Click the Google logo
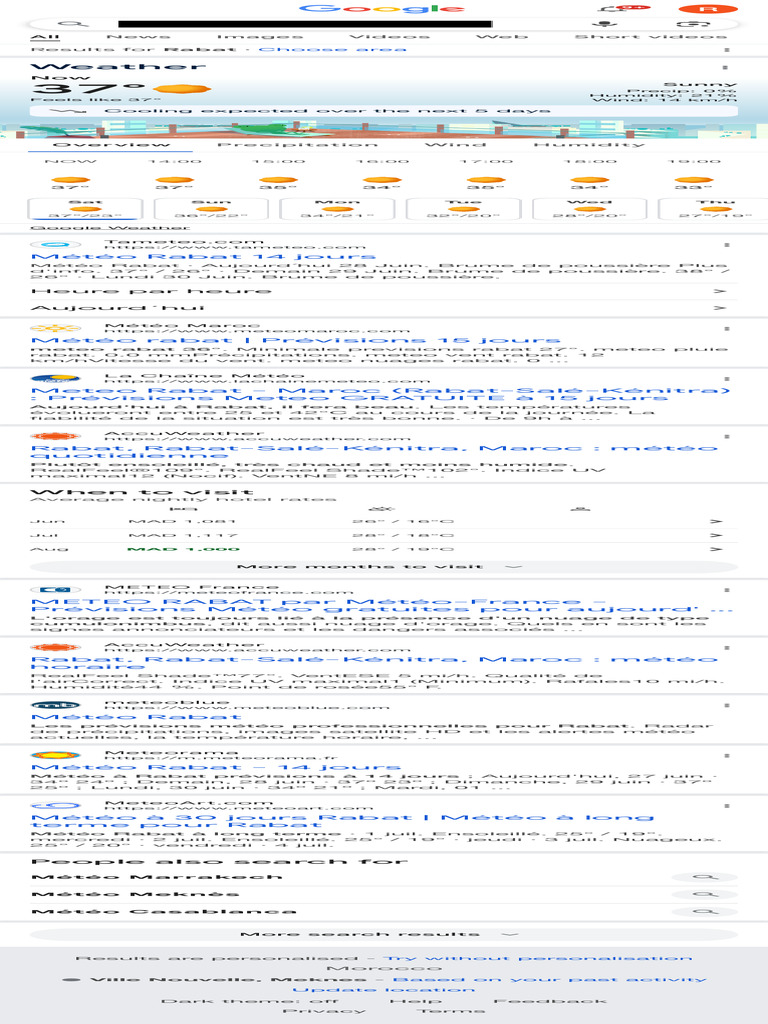Viewport: 768px width, 1024px height. (383, 8)
